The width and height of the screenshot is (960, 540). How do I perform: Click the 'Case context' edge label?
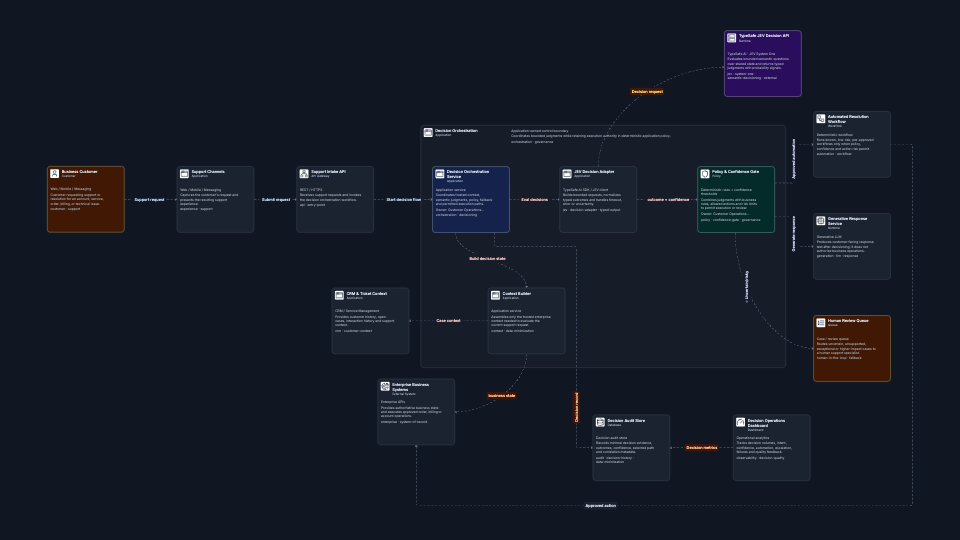click(448, 320)
